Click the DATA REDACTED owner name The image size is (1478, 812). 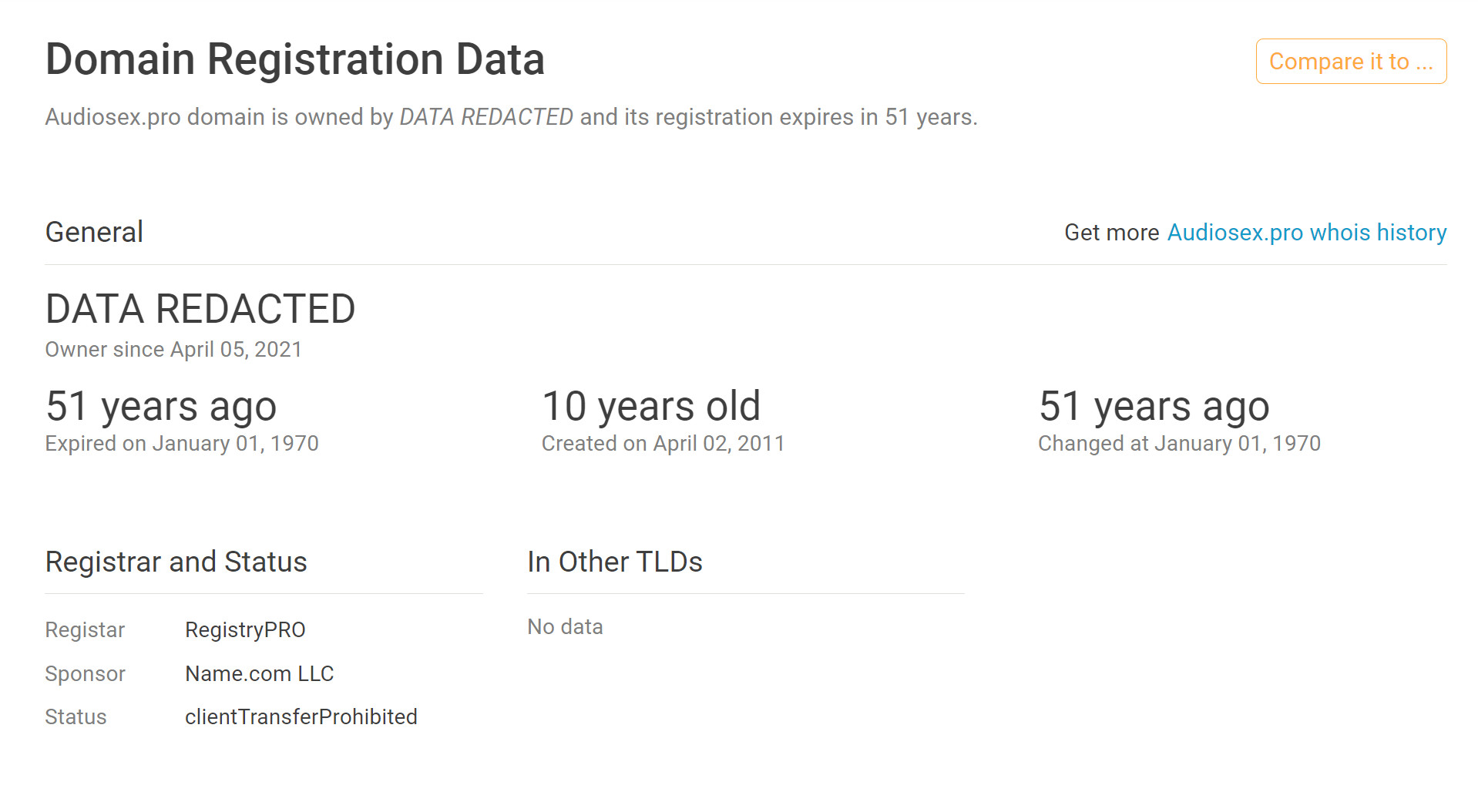coord(200,309)
